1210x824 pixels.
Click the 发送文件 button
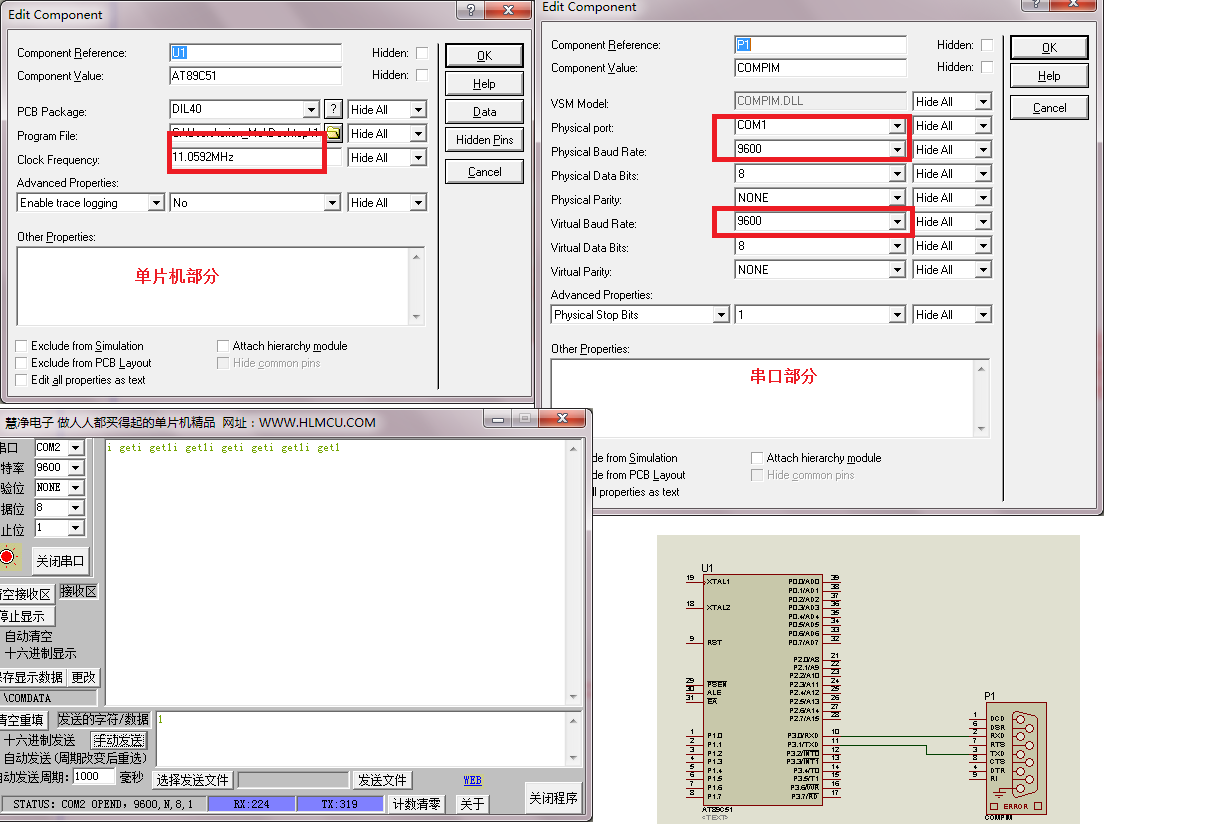(382, 780)
